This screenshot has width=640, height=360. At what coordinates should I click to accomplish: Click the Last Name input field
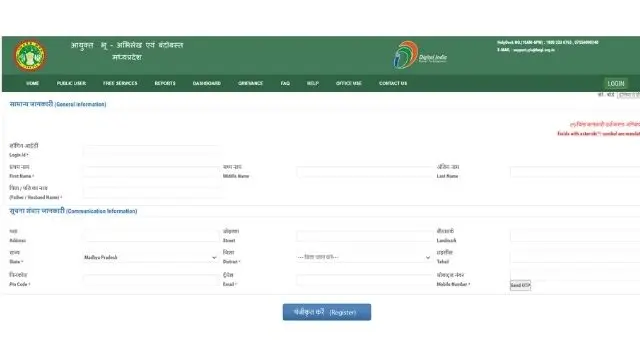click(x=575, y=172)
